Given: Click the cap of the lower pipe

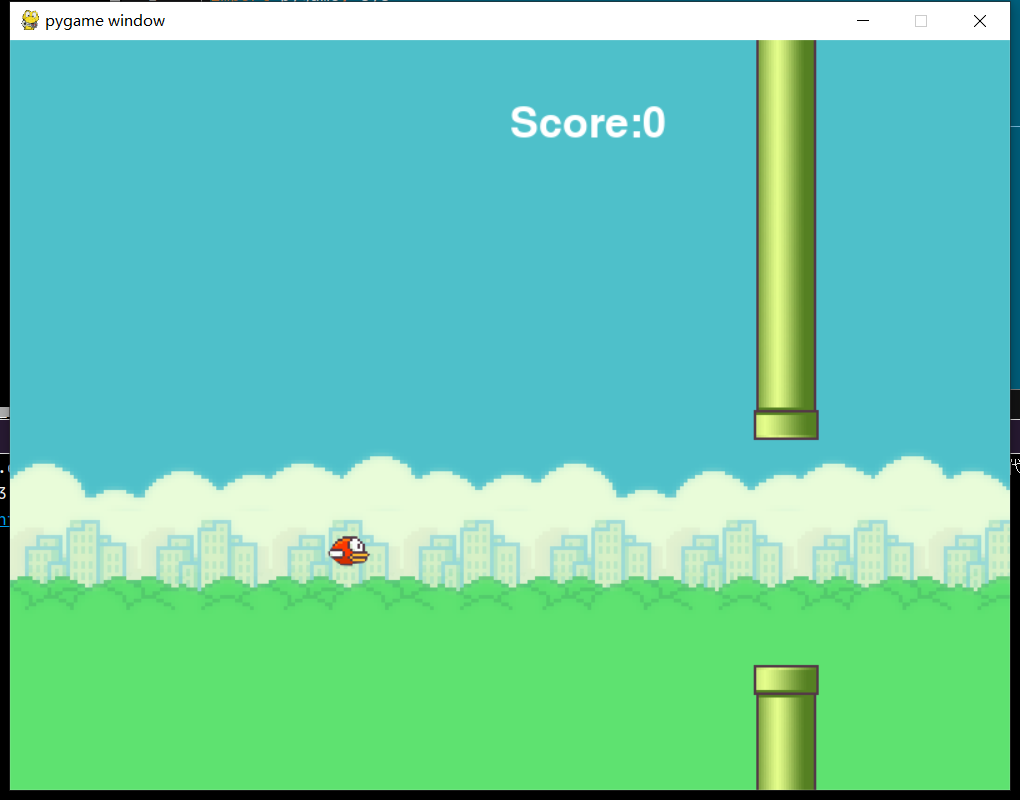Looking at the screenshot, I should (x=786, y=680).
